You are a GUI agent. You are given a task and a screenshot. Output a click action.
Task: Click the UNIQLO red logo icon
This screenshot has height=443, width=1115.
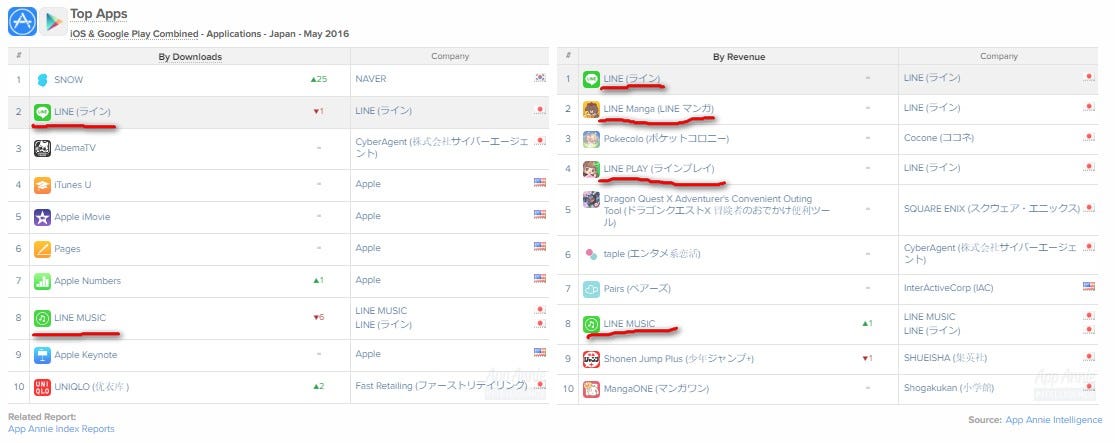[43, 387]
